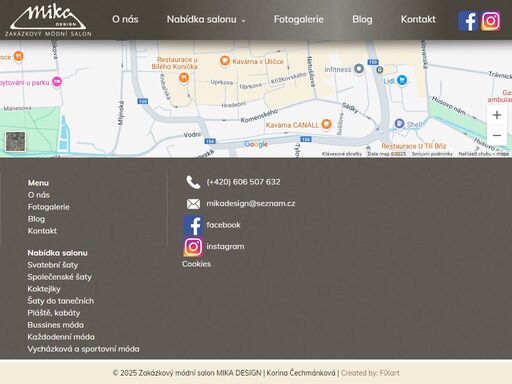Open the footer Instagram icon
The height and width of the screenshot is (384, 512).
click(x=193, y=247)
